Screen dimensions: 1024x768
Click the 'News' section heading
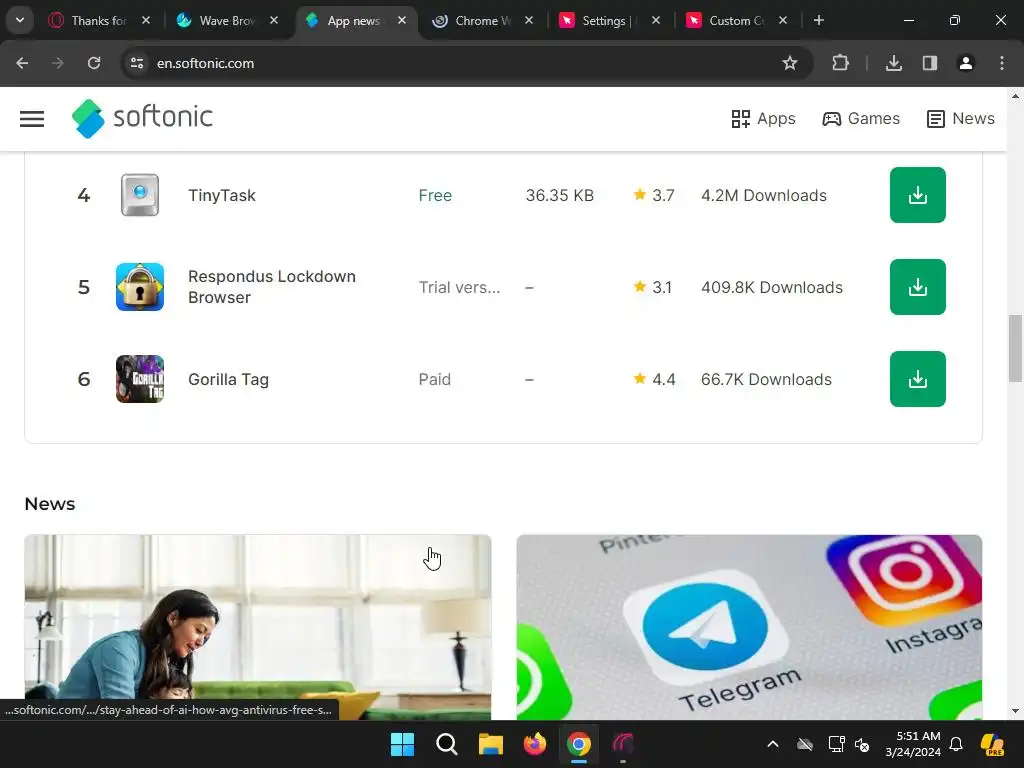[x=50, y=504]
